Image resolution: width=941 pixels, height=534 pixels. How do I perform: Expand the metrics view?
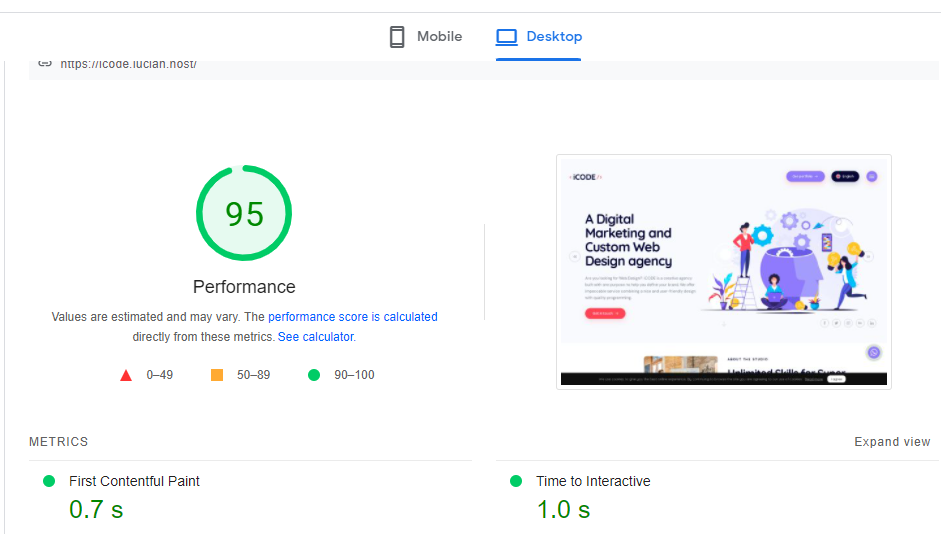pos(892,442)
